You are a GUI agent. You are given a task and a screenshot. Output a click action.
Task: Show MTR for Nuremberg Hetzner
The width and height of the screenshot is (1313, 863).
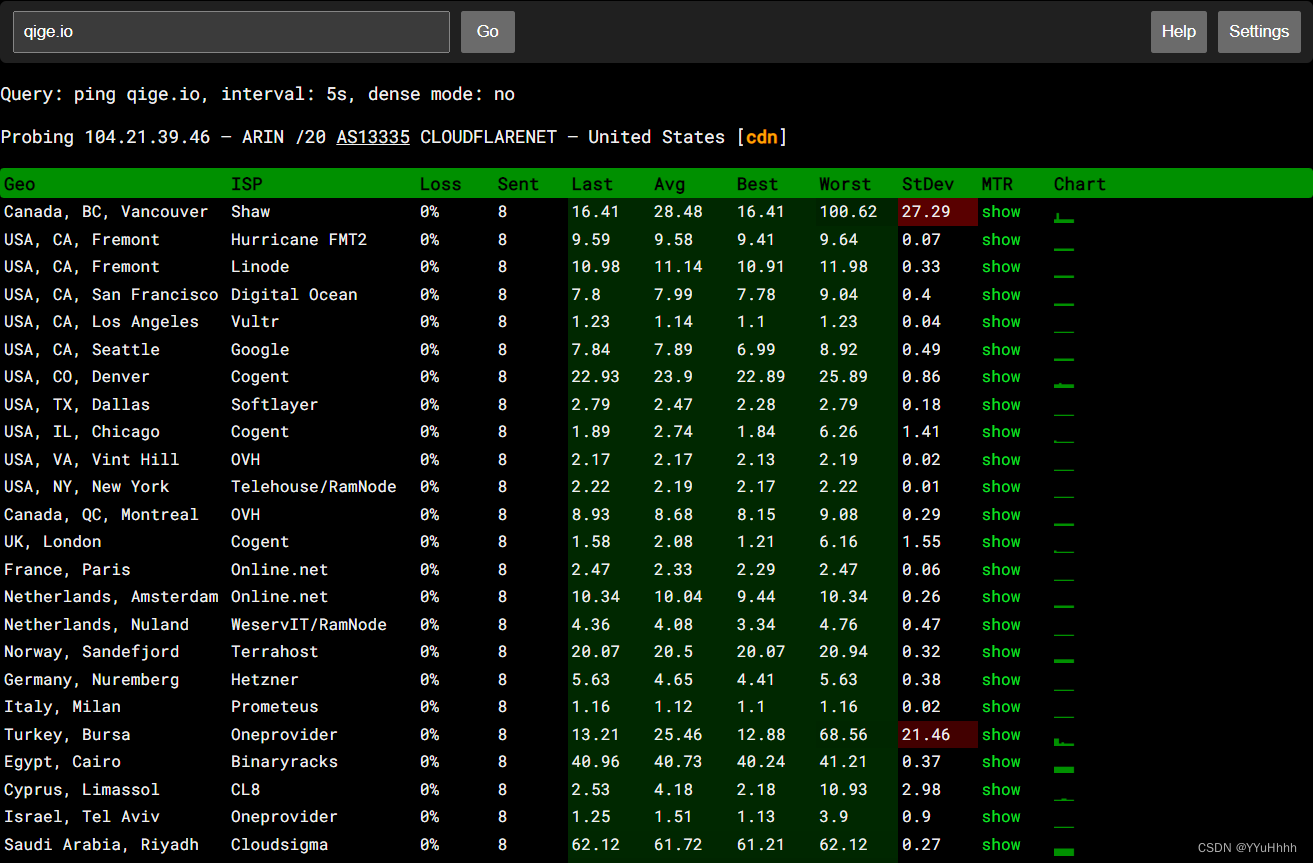(x=1001, y=680)
